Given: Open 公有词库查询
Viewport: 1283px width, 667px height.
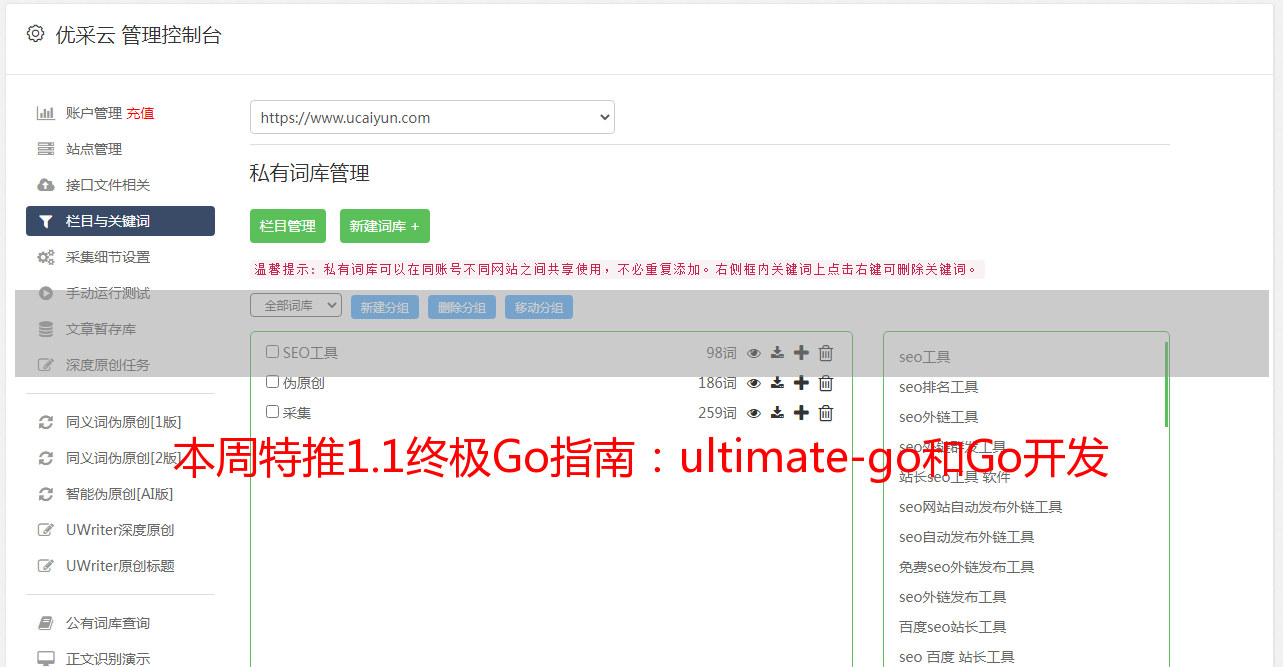Looking at the screenshot, I should (x=108, y=623).
